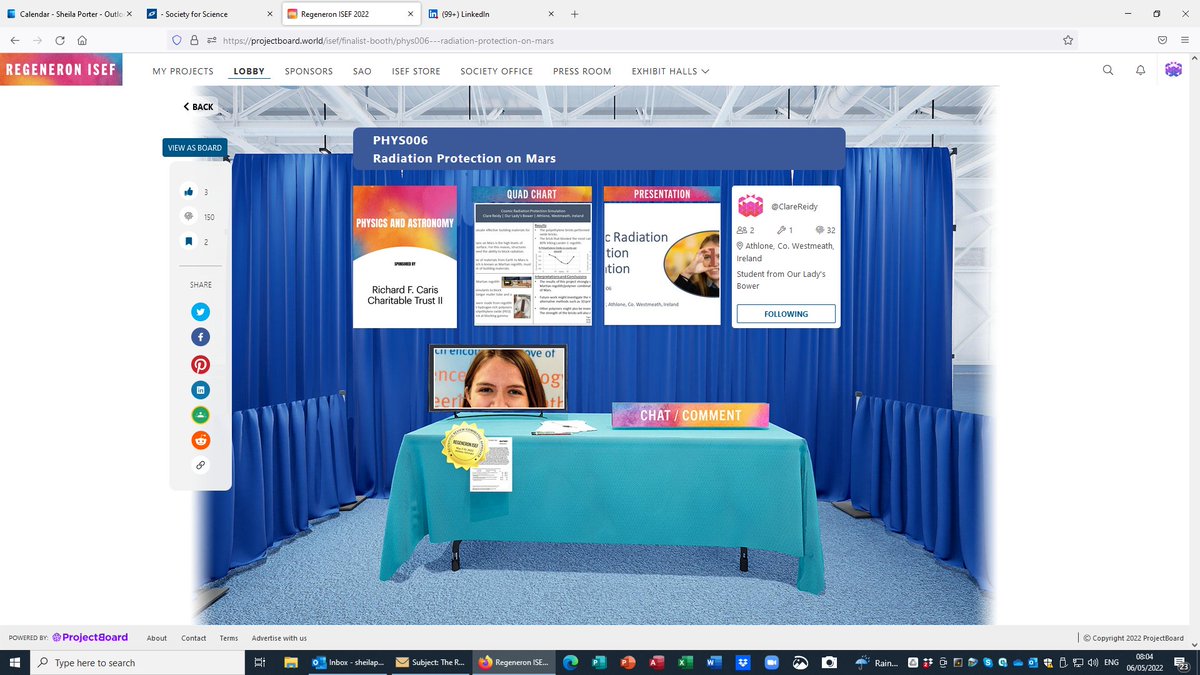The height and width of the screenshot is (675, 1200).
Task: Share the project to Twitter
Action: click(200, 311)
